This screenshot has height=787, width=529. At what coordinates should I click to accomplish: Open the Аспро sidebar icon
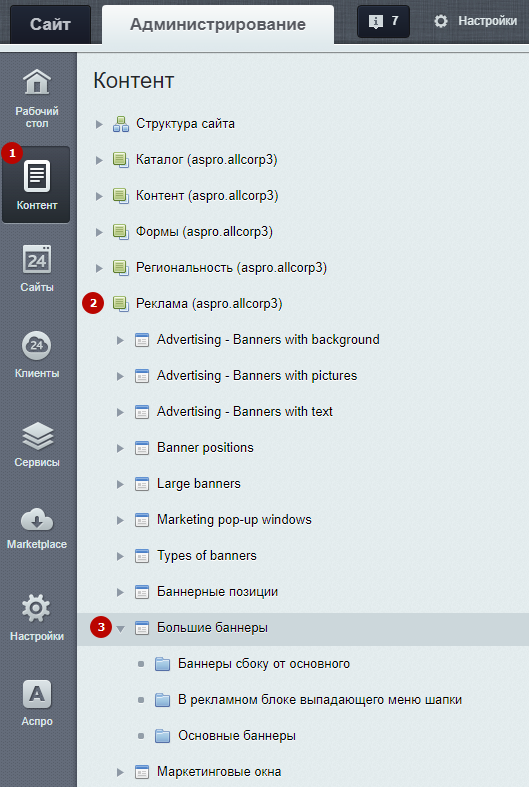pyautogui.click(x=37, y=694)
